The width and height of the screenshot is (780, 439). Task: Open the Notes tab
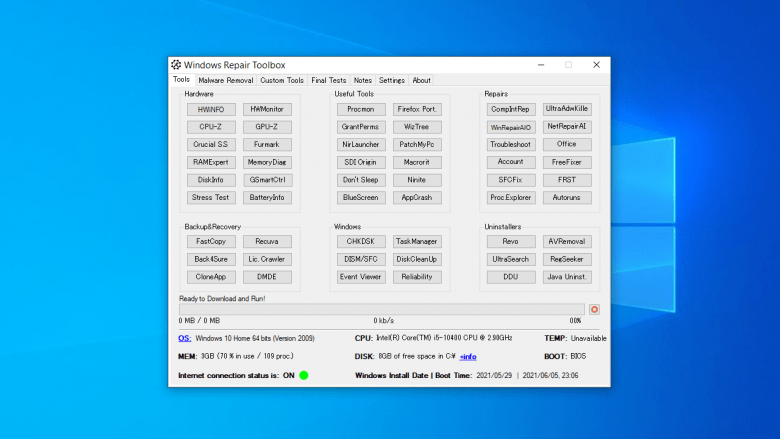pos(363,80)
